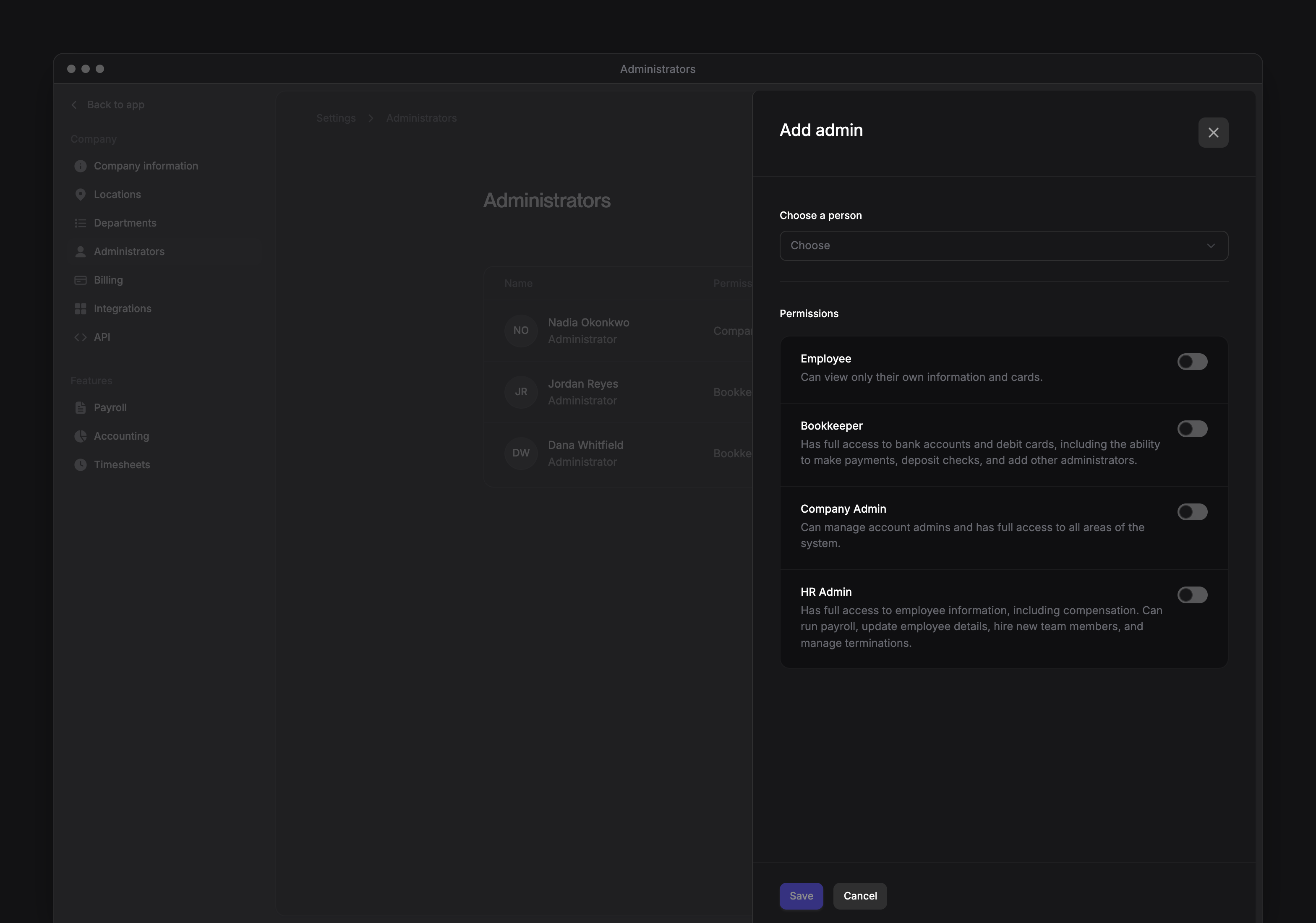Click the Cancel button

pos(860,896)
